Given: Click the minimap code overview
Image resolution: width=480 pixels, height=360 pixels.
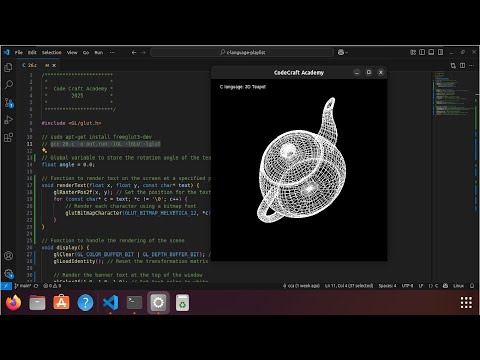Looking at the screenshot, I should [454, 93].
